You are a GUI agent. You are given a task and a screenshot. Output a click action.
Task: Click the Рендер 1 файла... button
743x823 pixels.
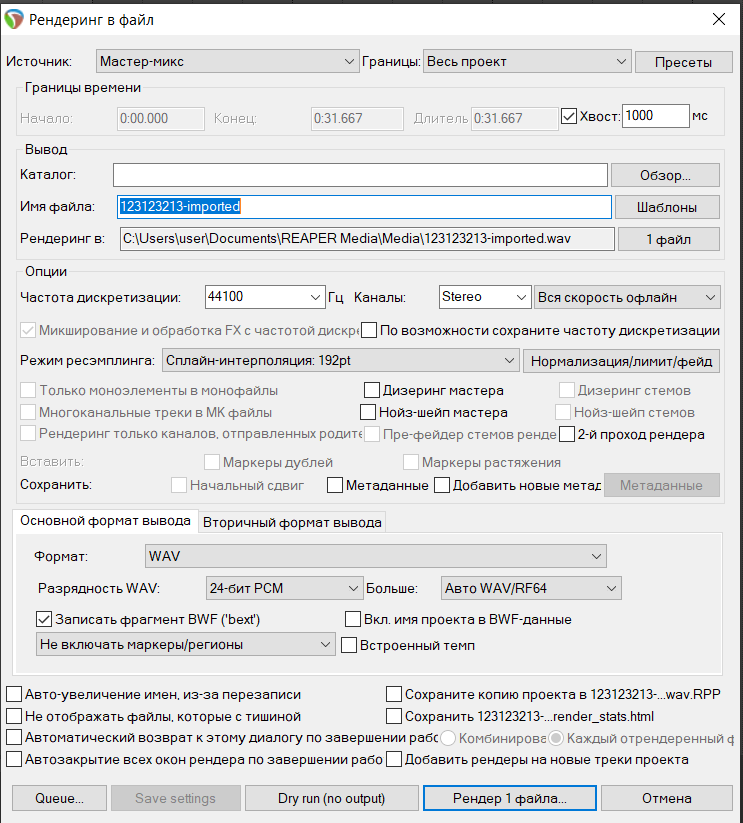click(510, 798)
